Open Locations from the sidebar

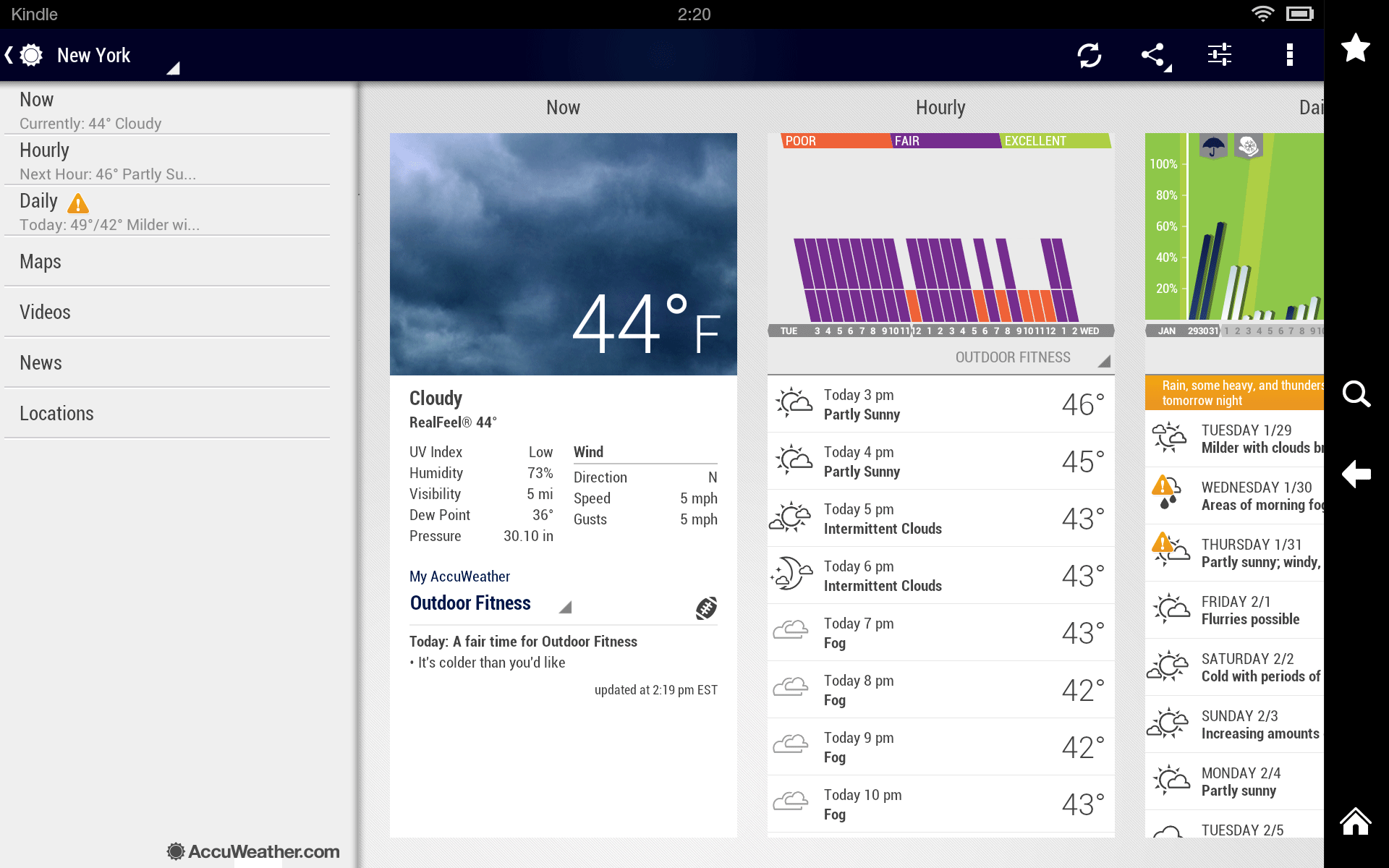point(167,413)
